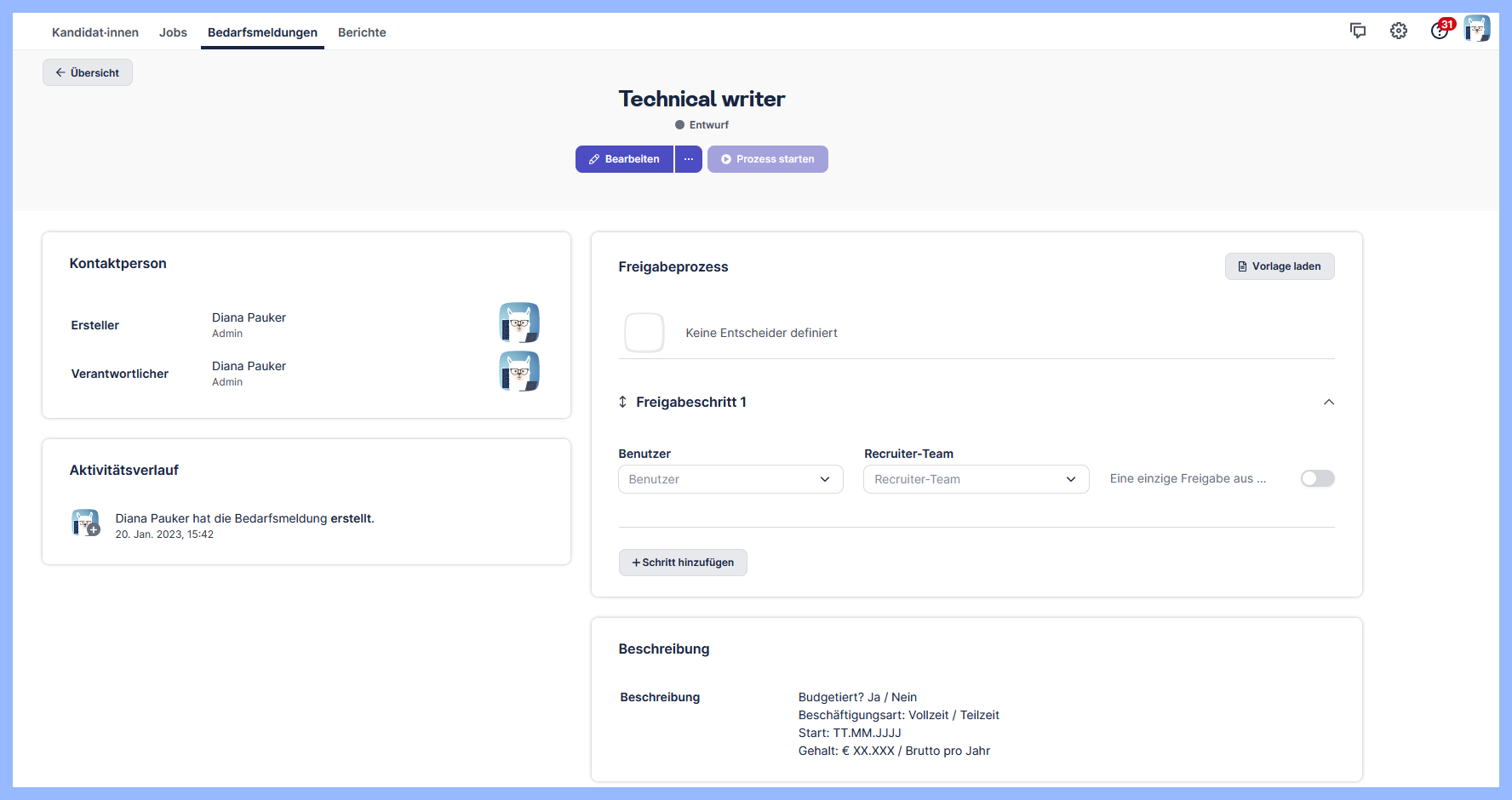Click the Schritt hinzufügen button
1512x800 pixels.
tap(683, 563)
